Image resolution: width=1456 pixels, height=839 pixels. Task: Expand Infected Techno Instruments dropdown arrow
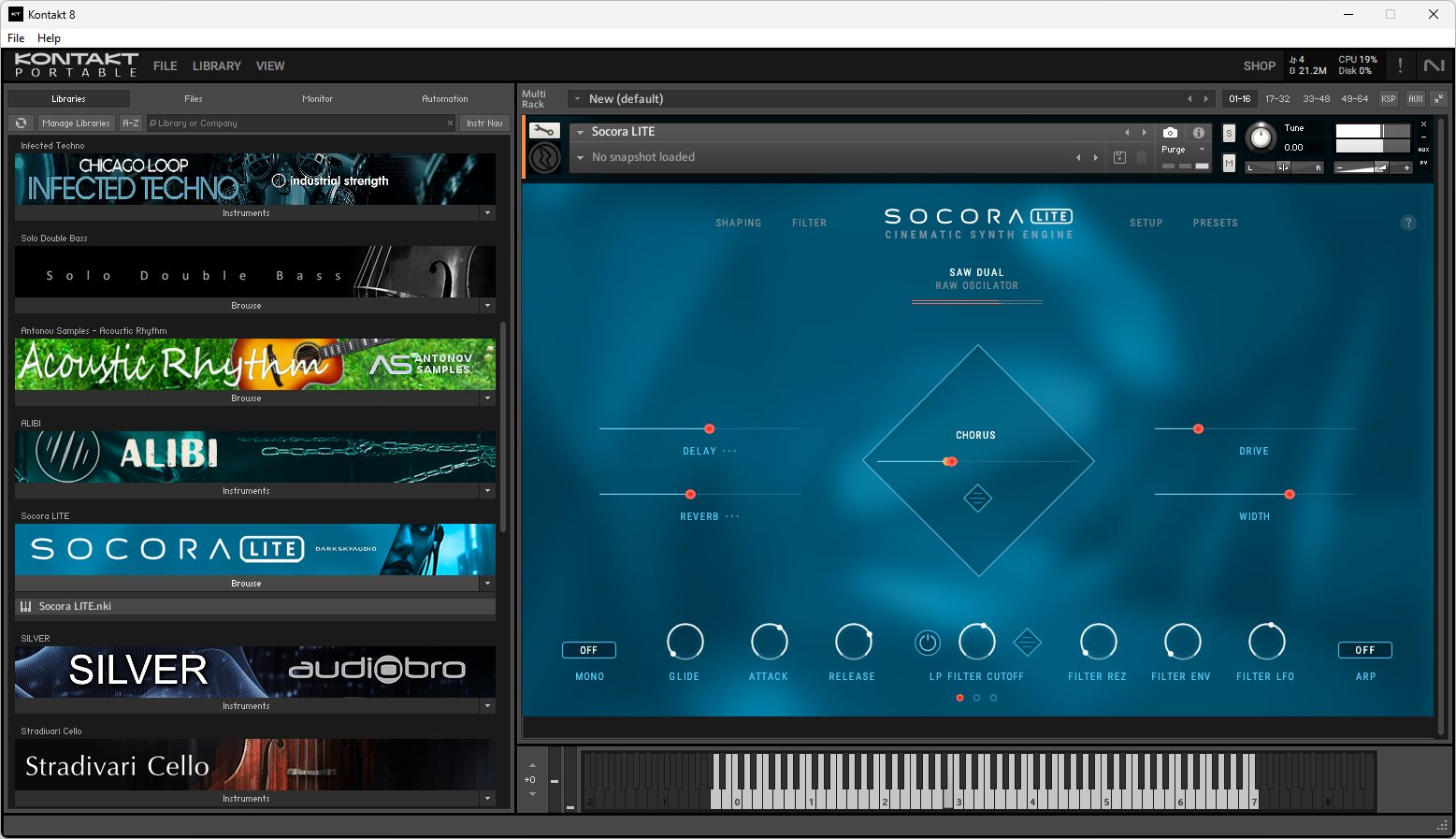(487, 213)
